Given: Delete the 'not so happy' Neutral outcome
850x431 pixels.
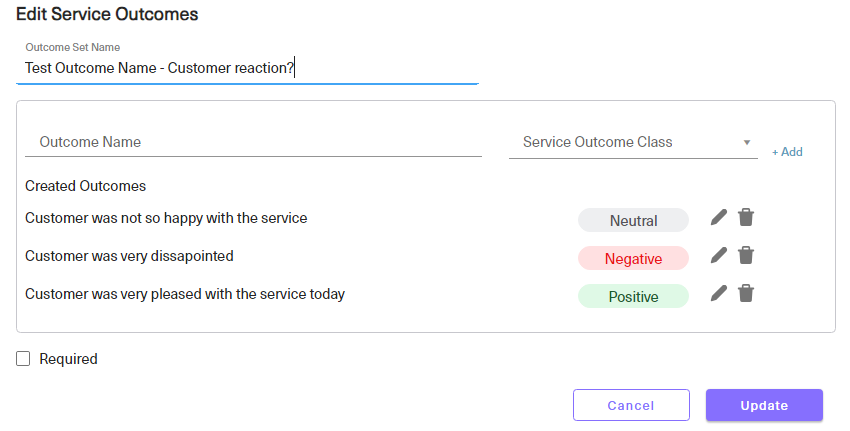Looking at the screenshot, I should 746,217.
